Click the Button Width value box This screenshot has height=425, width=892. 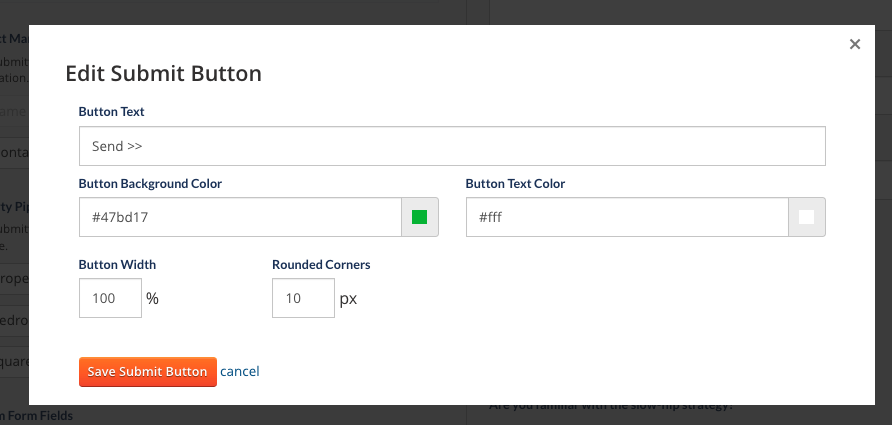pyautogui.click(x=110, y=298)
